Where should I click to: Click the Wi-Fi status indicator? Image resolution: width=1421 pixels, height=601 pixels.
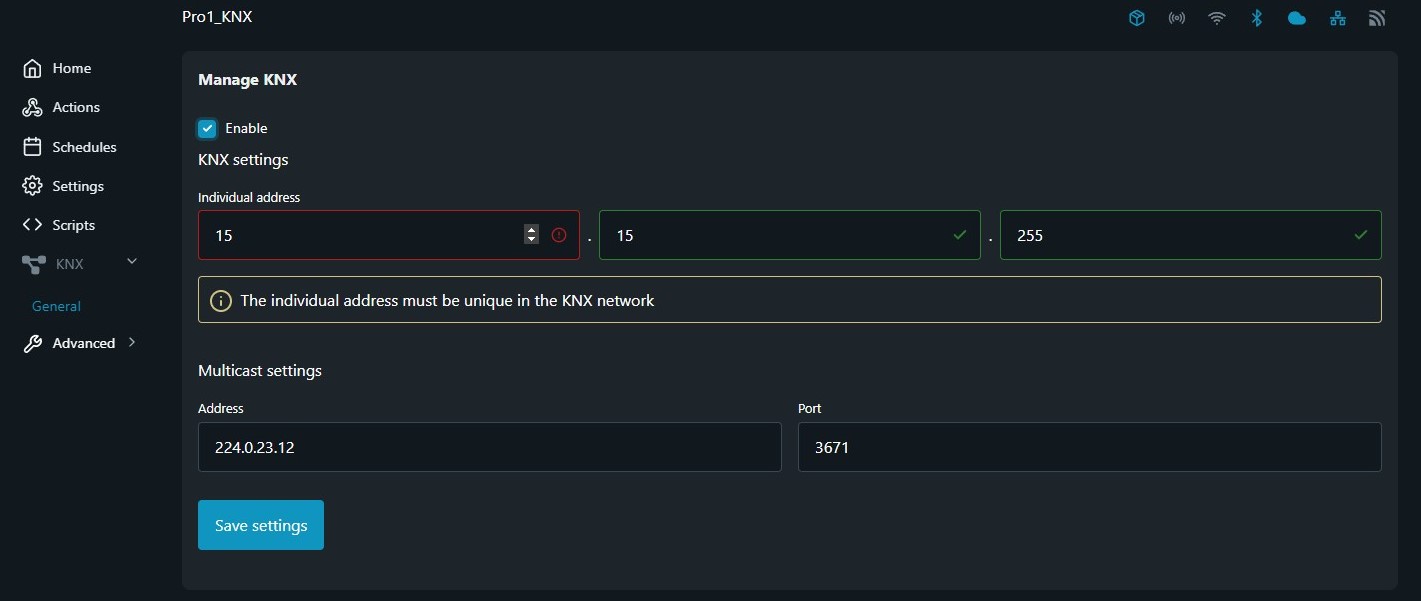click(1216, 17)
